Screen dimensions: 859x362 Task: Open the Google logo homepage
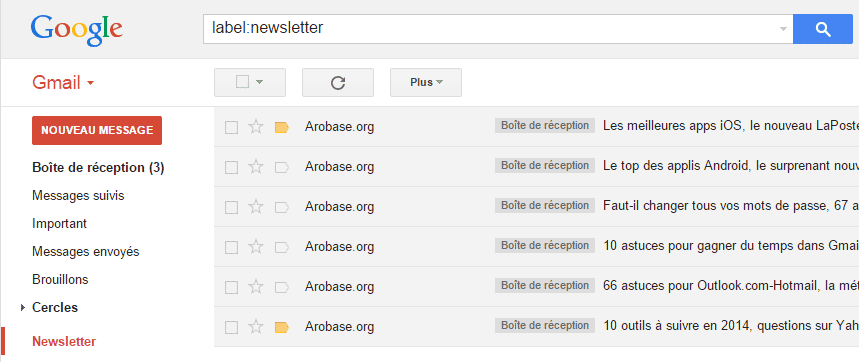point(77,30)
